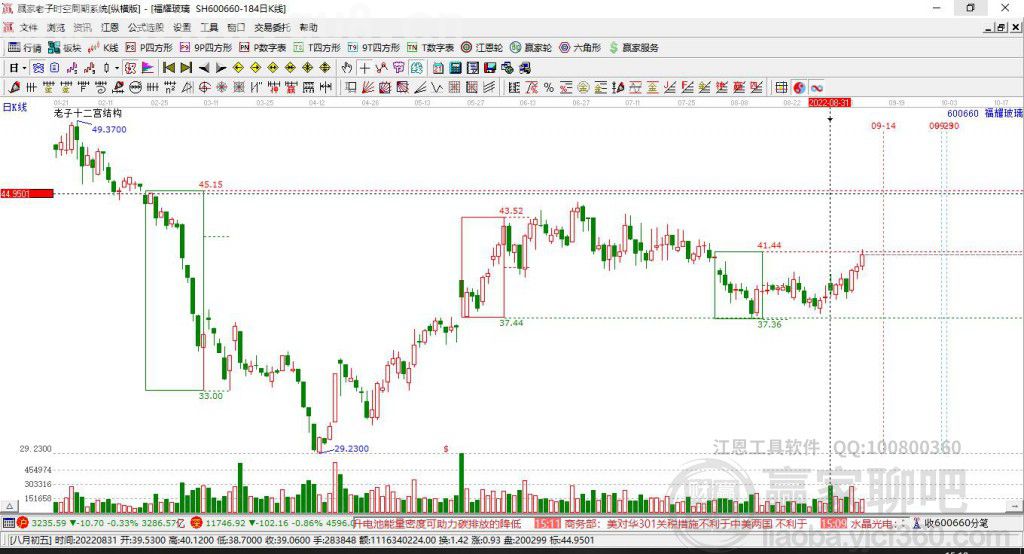Click the 600660 stock code
Screen dimensions: 1024x554
963,113
